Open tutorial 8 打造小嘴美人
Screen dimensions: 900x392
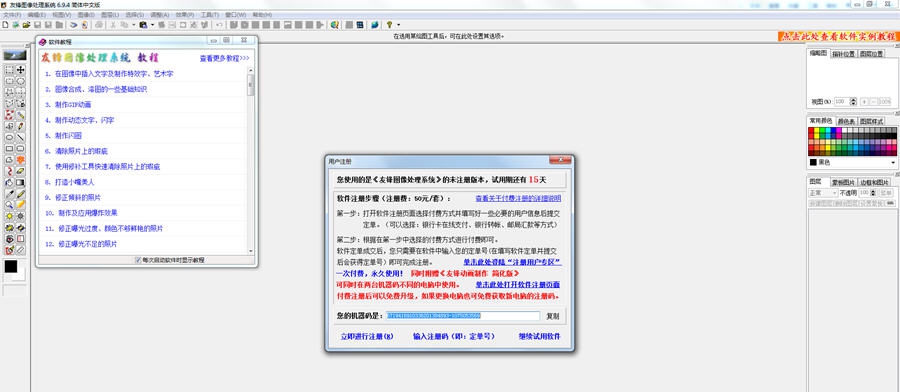[x=69, y=182]
